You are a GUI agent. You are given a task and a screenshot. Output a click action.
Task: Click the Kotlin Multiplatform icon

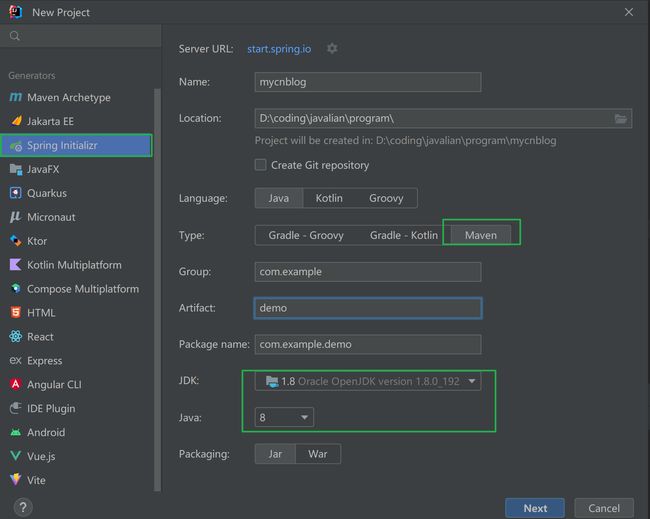point(15,265)
